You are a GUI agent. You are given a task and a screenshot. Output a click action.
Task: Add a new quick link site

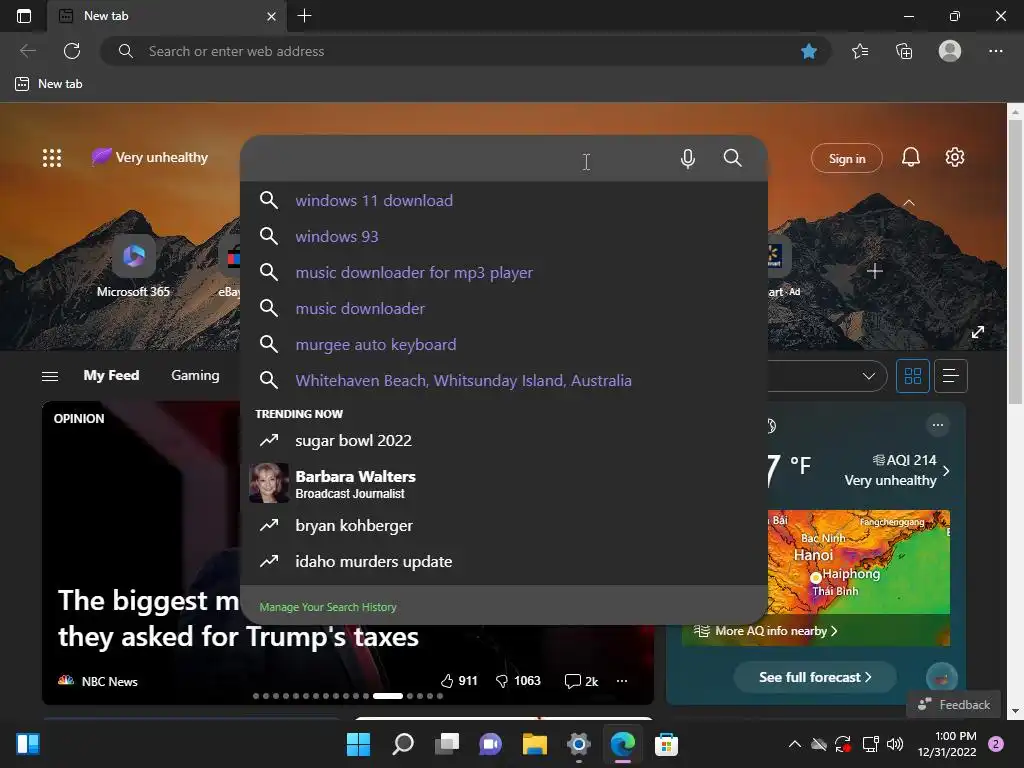(874, 271)
